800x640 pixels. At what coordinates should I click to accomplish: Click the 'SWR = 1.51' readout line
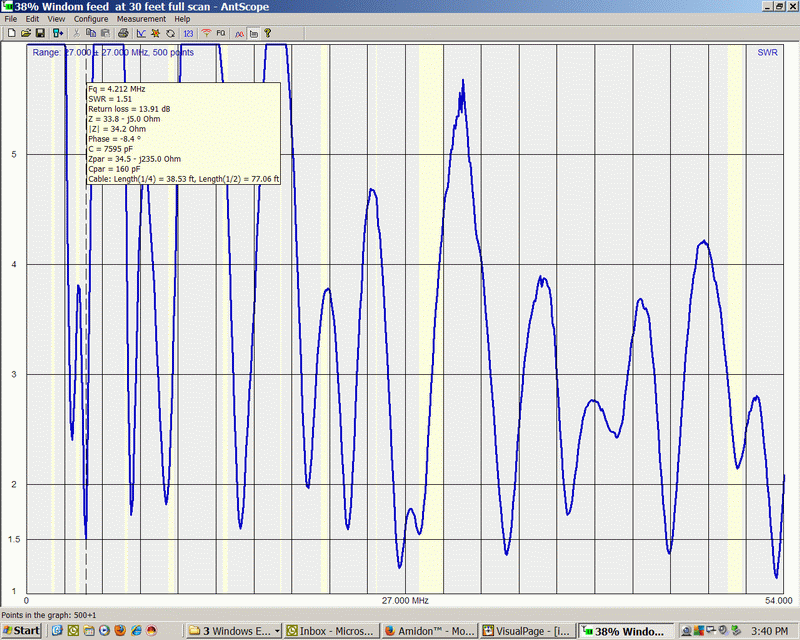110,99
